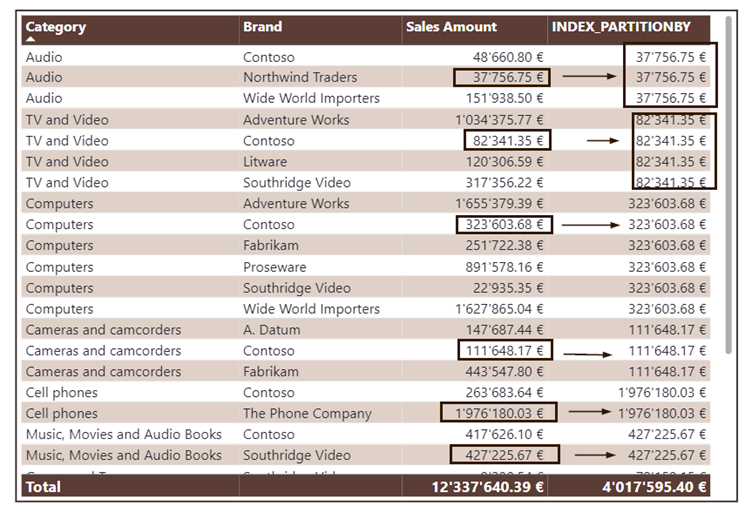Viewport: 752px width, 513px height.
Task: Select sales amount 1'627'865.04 €
Action: pyautogui.click(x=499, y=309)
